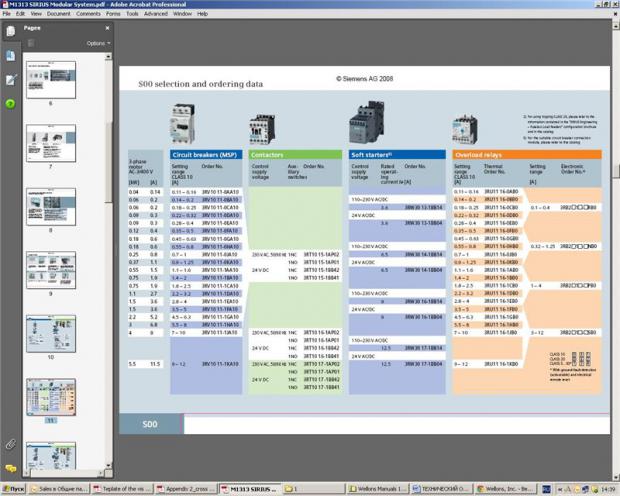Click thumbnail panel scroll down arrow
620x496 pixels.
pos(108,466)
